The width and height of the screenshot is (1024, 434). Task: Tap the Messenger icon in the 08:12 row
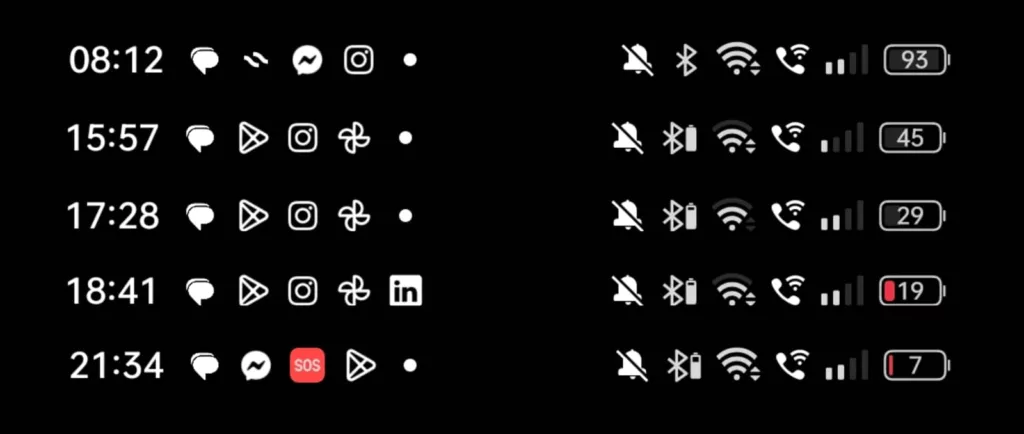pos(307,61)
